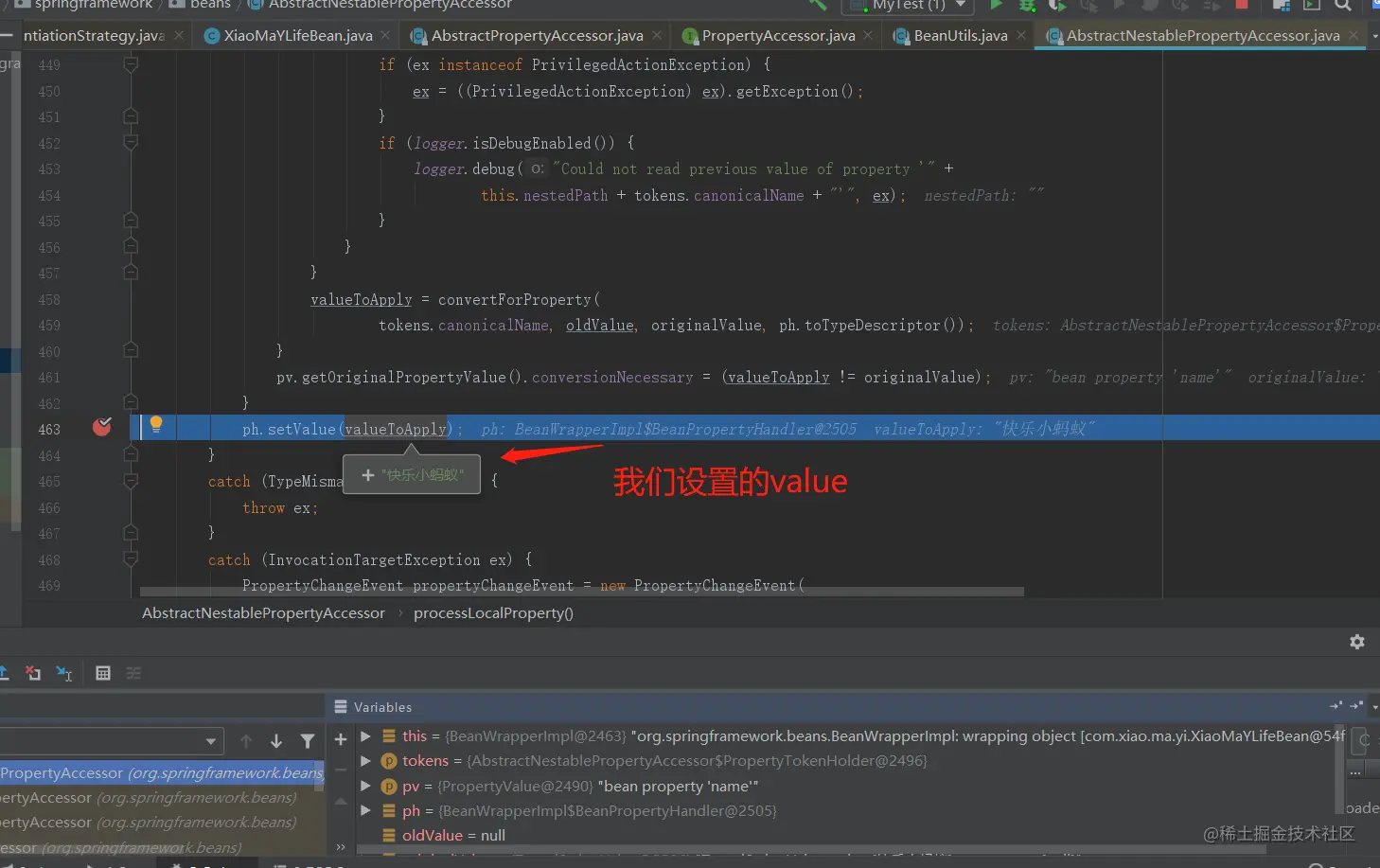Click the frames filter funnel icon

[308, 741]
